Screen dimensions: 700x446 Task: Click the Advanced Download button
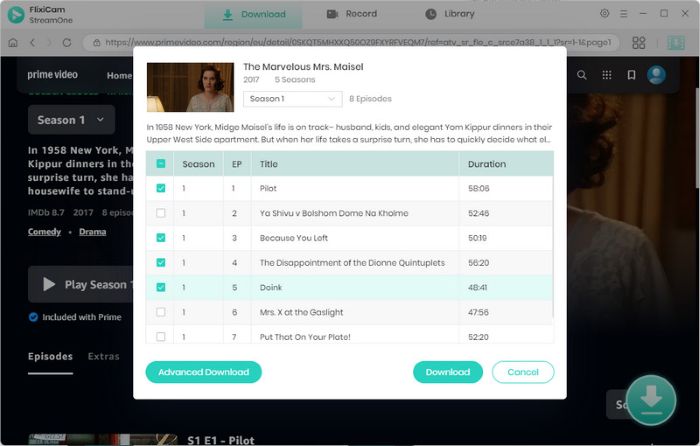[x=204, y=372]
